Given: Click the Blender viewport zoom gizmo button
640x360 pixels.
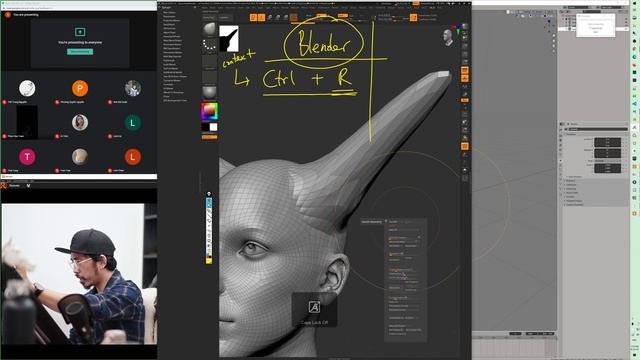Looking at the screenshot, I should tap(554, 36).
